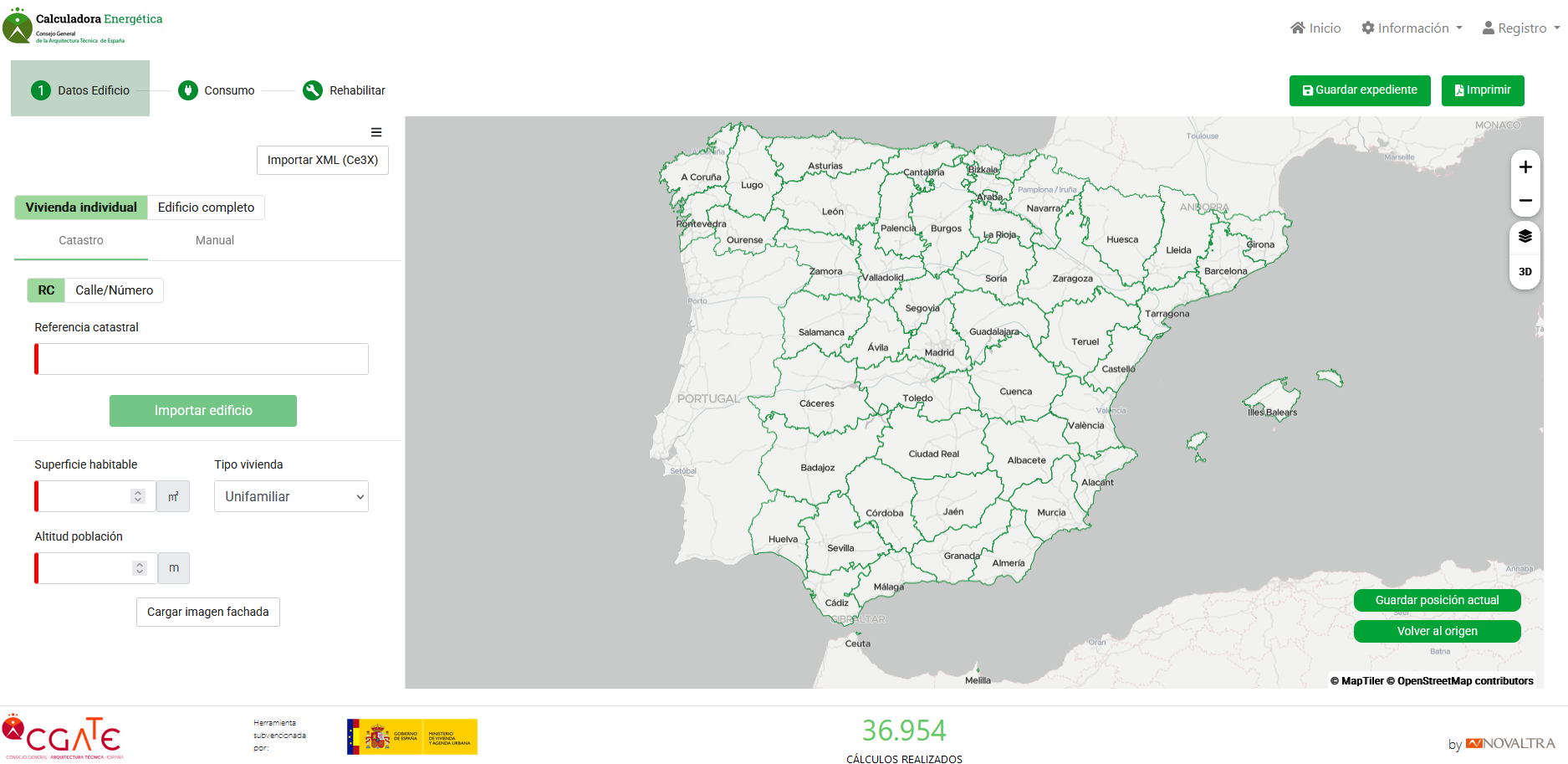Expand the Registro user menu
The width and height of the screenshot is (1568, 764).
(x=1521, y=28)
